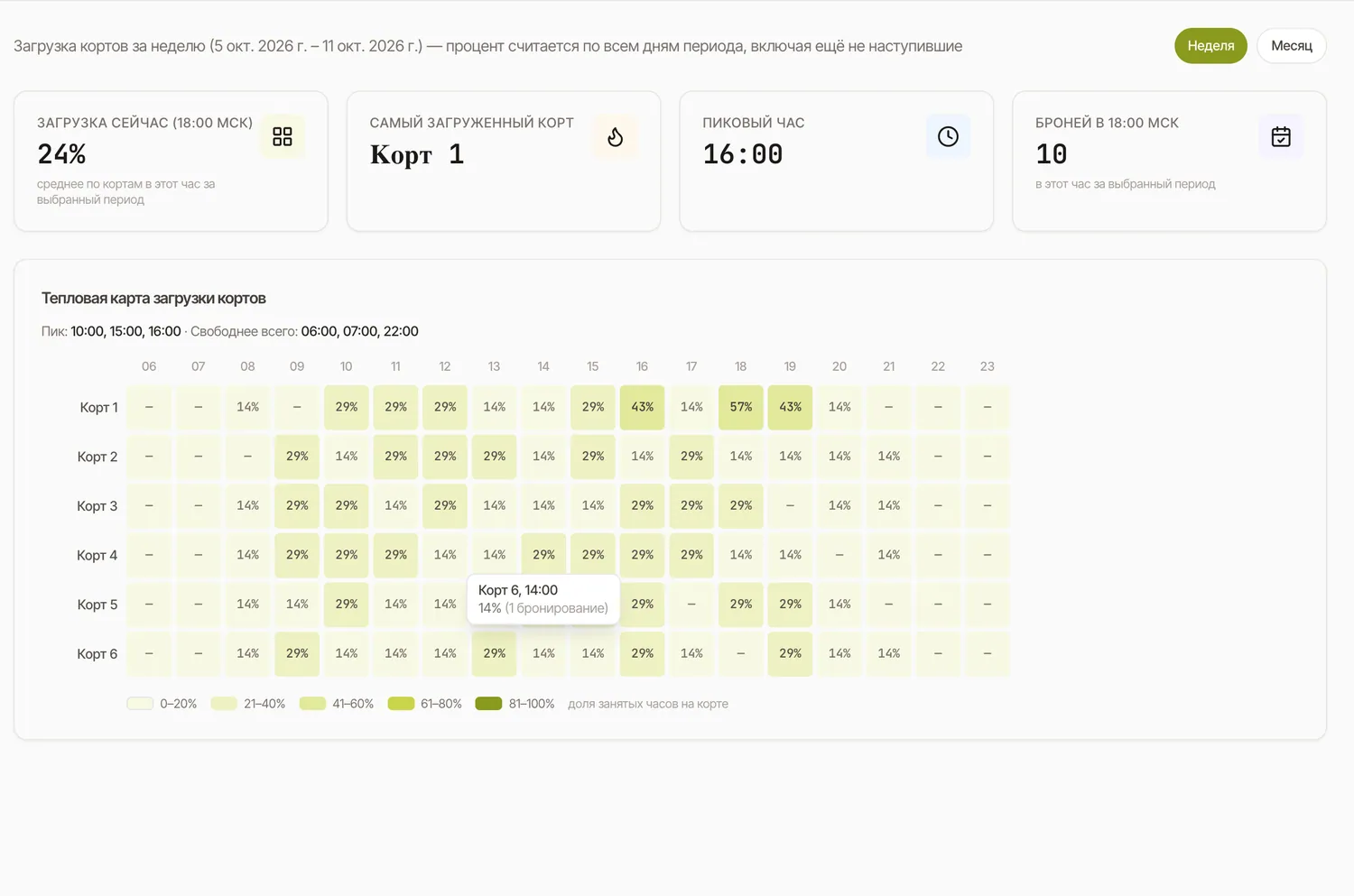This screenshot has width=1354, height=896.
Task: Click the Корт 6, 14:00 tooltip
Action: point(543,599)
